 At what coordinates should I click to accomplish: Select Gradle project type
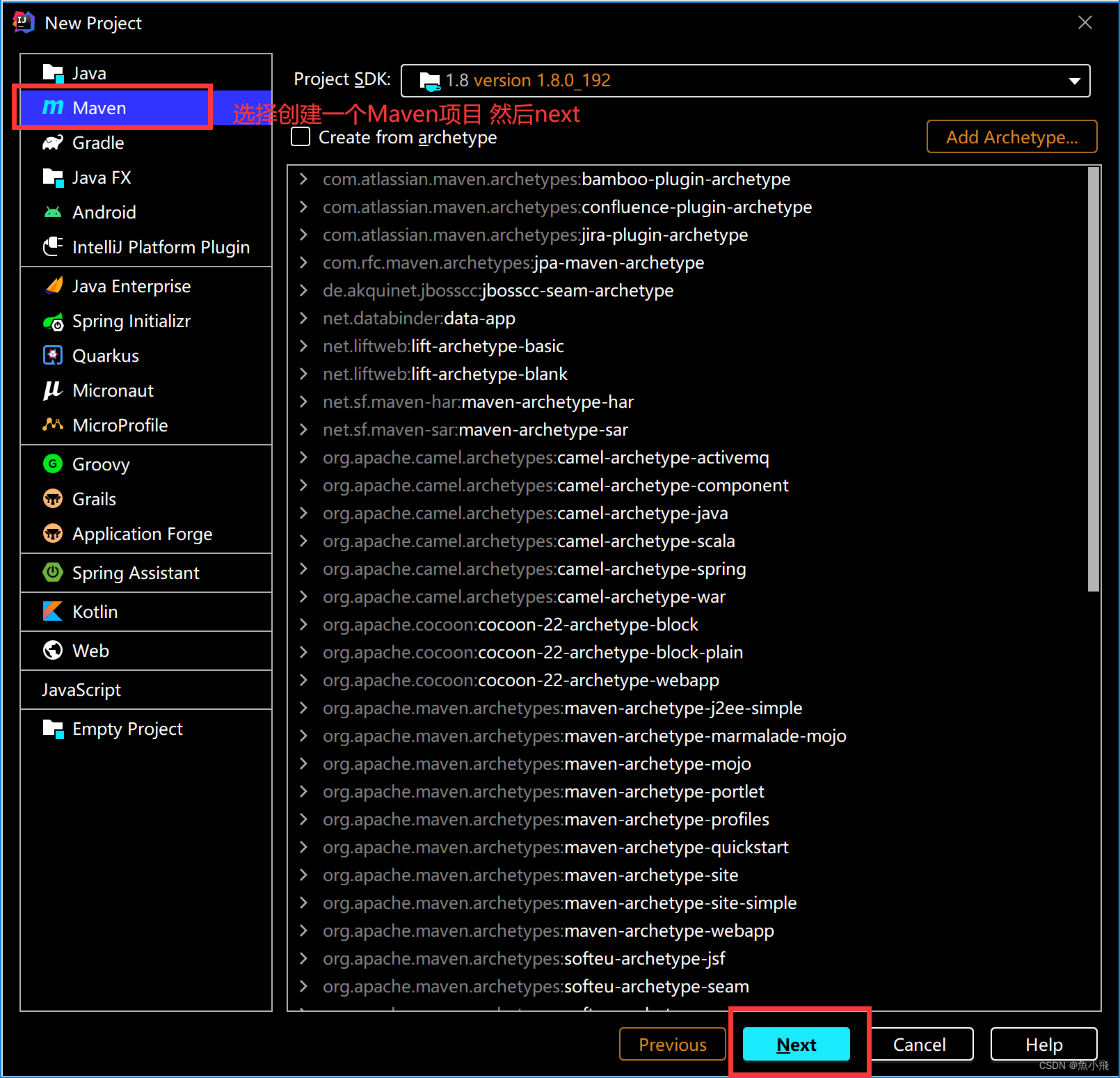[146, 143]
